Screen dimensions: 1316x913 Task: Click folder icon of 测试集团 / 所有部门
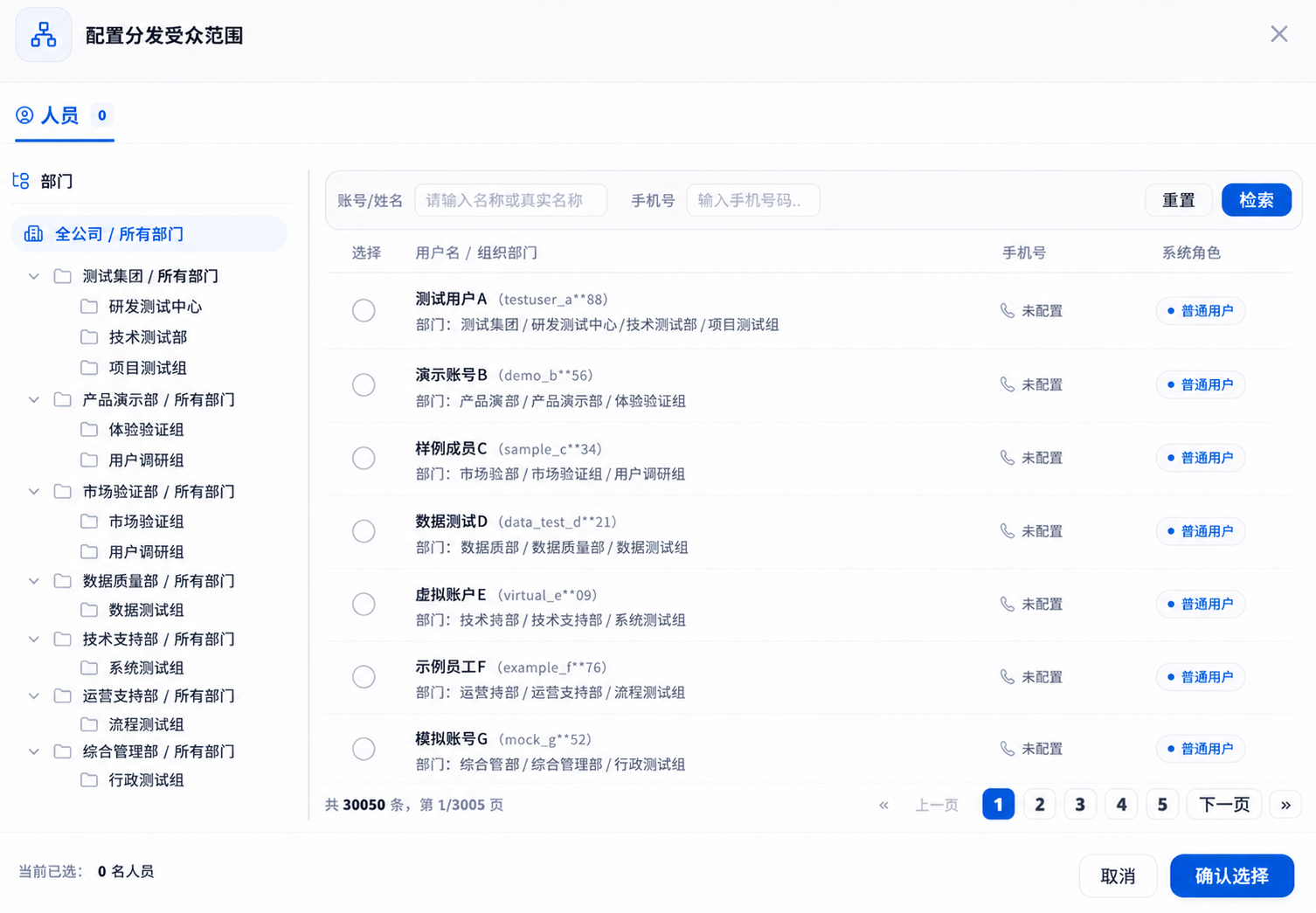63,276
